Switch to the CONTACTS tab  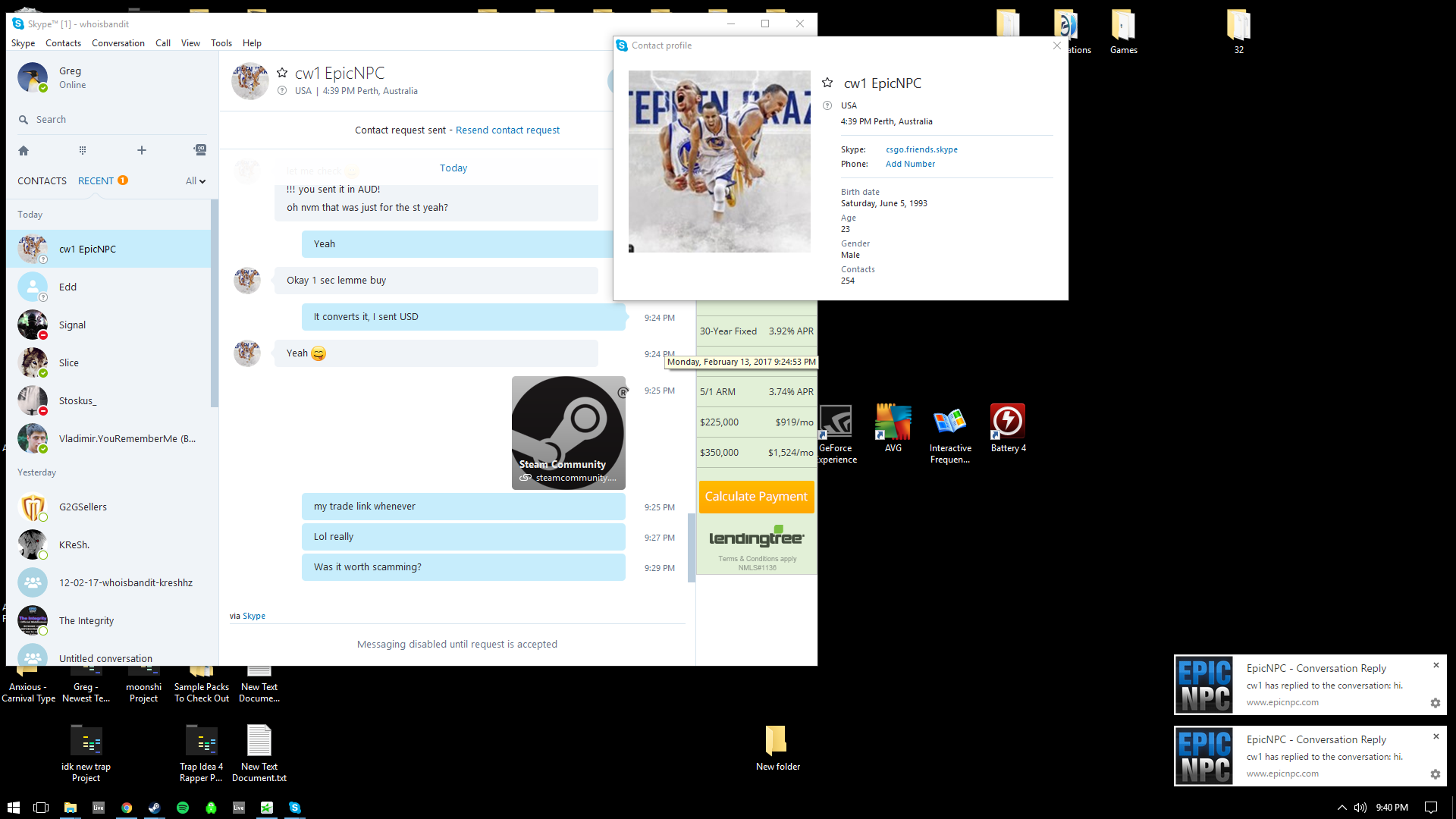click(42, 181)
